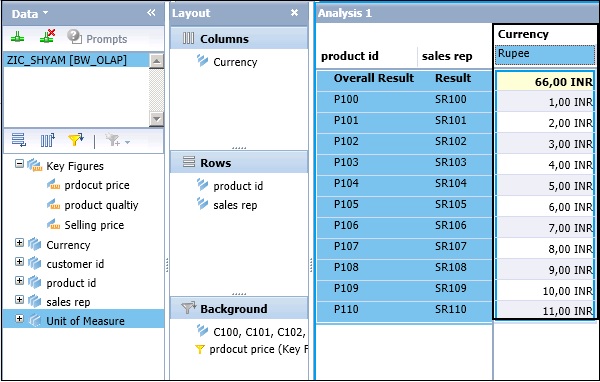The height and width of the screenshot is (382, 600).
Task: Click the Currency column header cell
Action: pyautogui.click(x=544, y=34)
